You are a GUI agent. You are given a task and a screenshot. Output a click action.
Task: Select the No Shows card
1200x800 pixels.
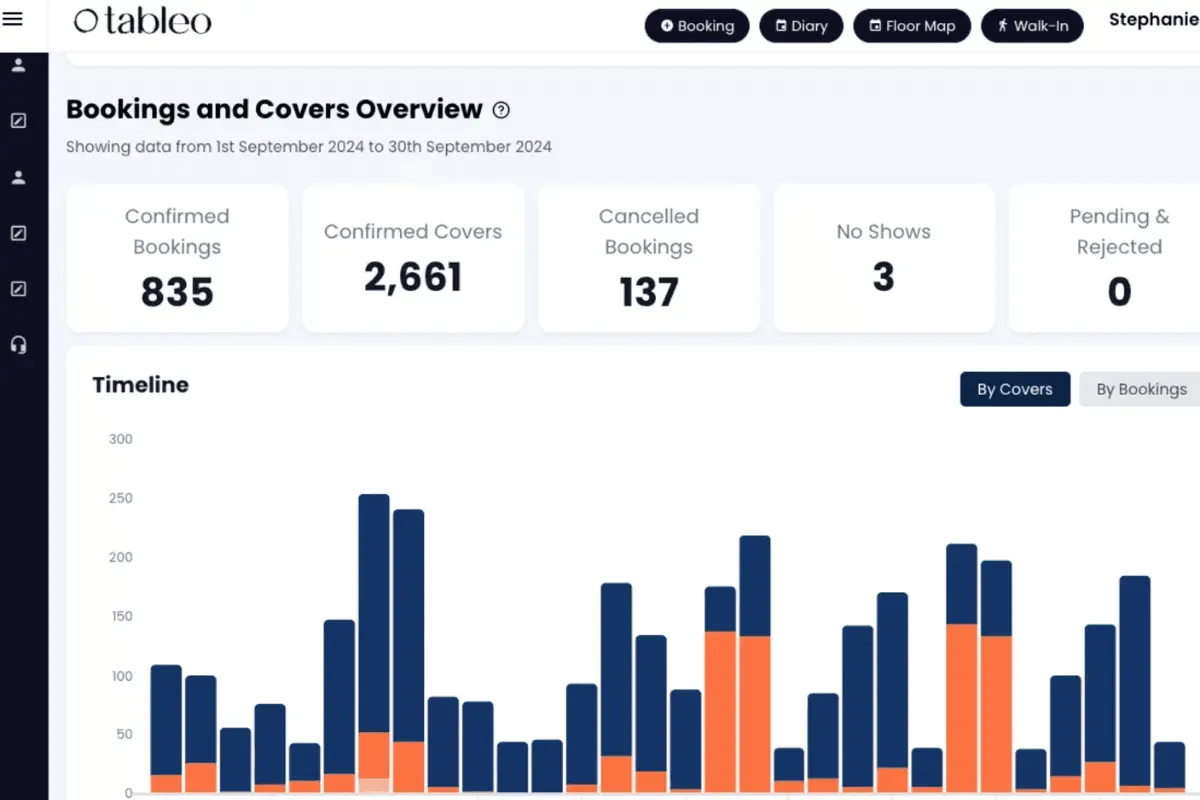(884, 258)
